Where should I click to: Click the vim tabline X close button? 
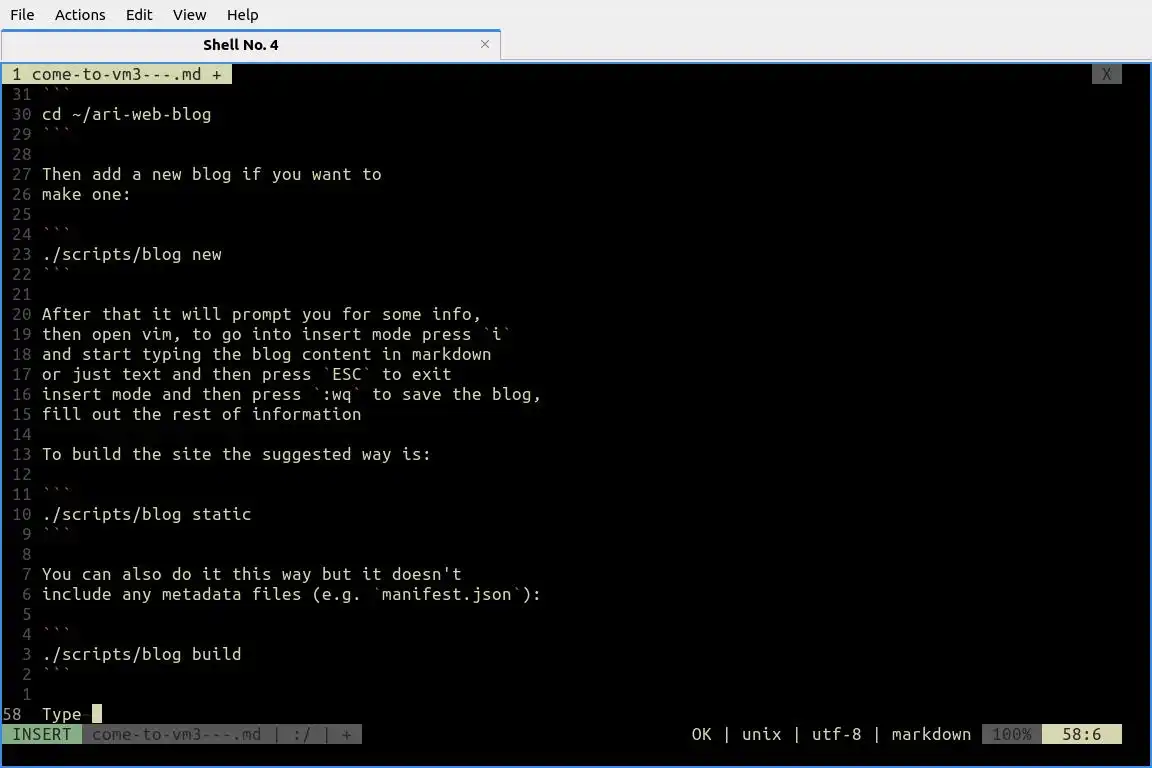tap(1106, 74)
